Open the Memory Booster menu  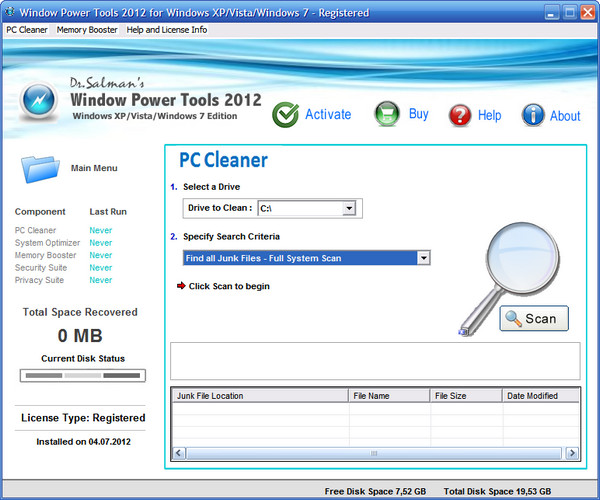[x=87, y=30]
